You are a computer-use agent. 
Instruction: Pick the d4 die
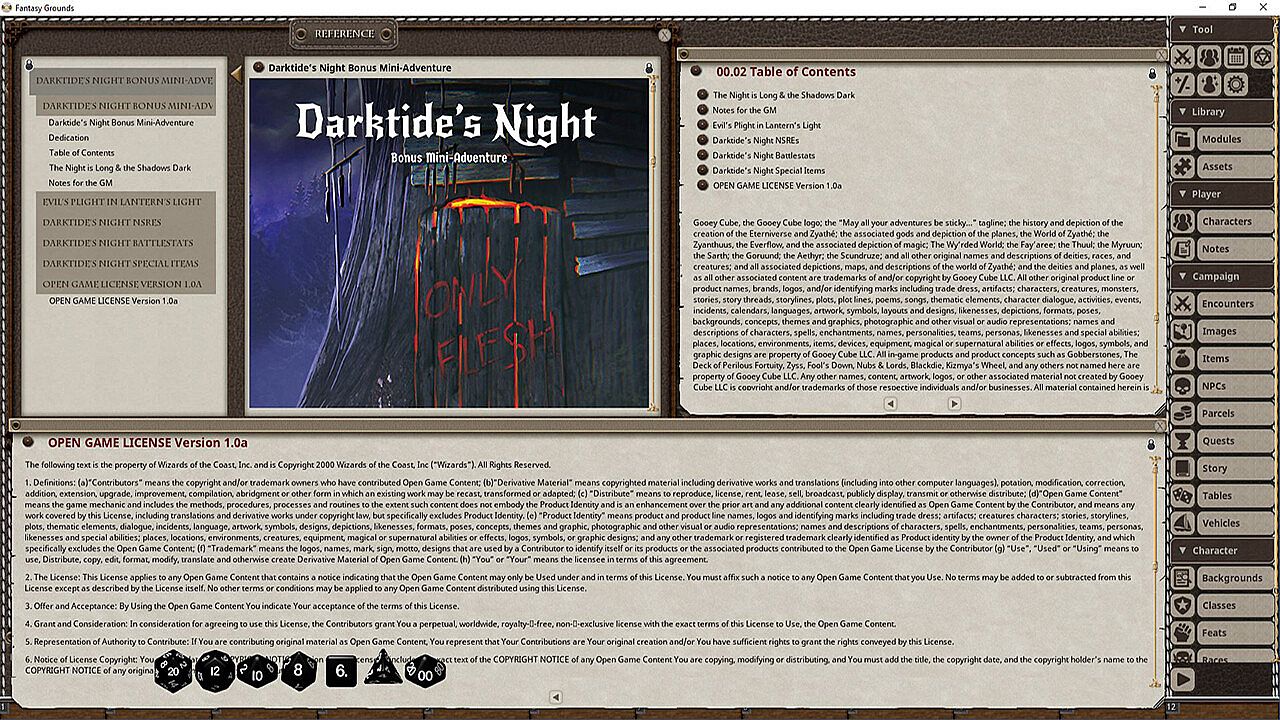click(382, 670)
